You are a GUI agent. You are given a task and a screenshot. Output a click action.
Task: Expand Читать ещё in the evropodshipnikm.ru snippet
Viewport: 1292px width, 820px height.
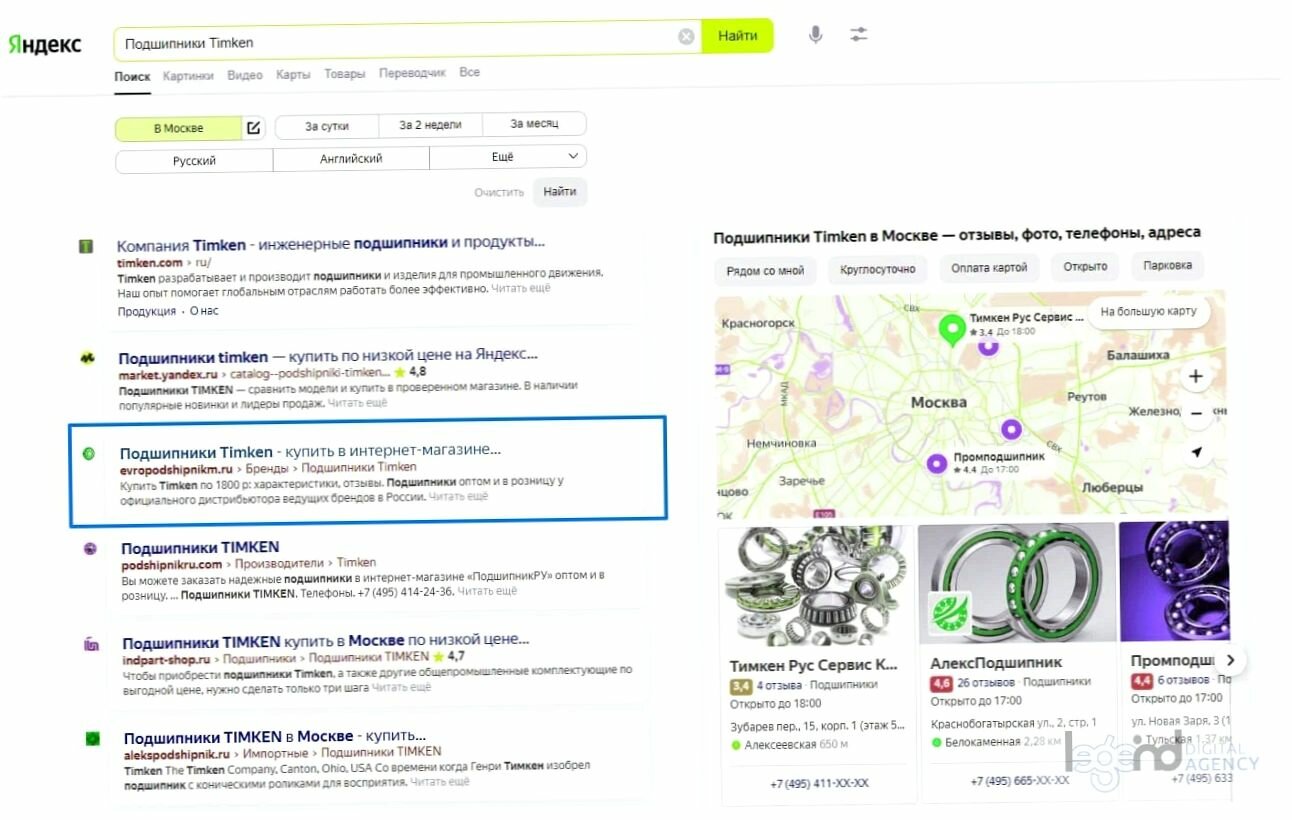[x=459, y=496]
